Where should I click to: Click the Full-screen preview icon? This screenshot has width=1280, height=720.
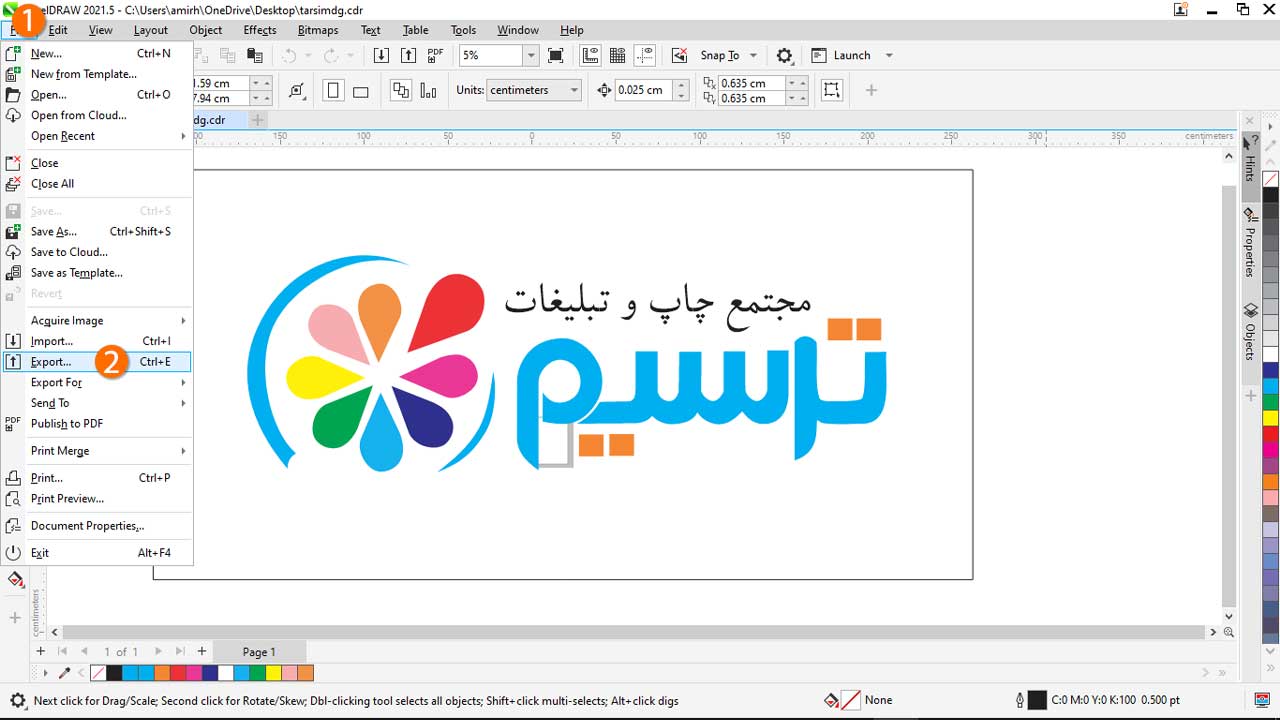pos(556,56)
